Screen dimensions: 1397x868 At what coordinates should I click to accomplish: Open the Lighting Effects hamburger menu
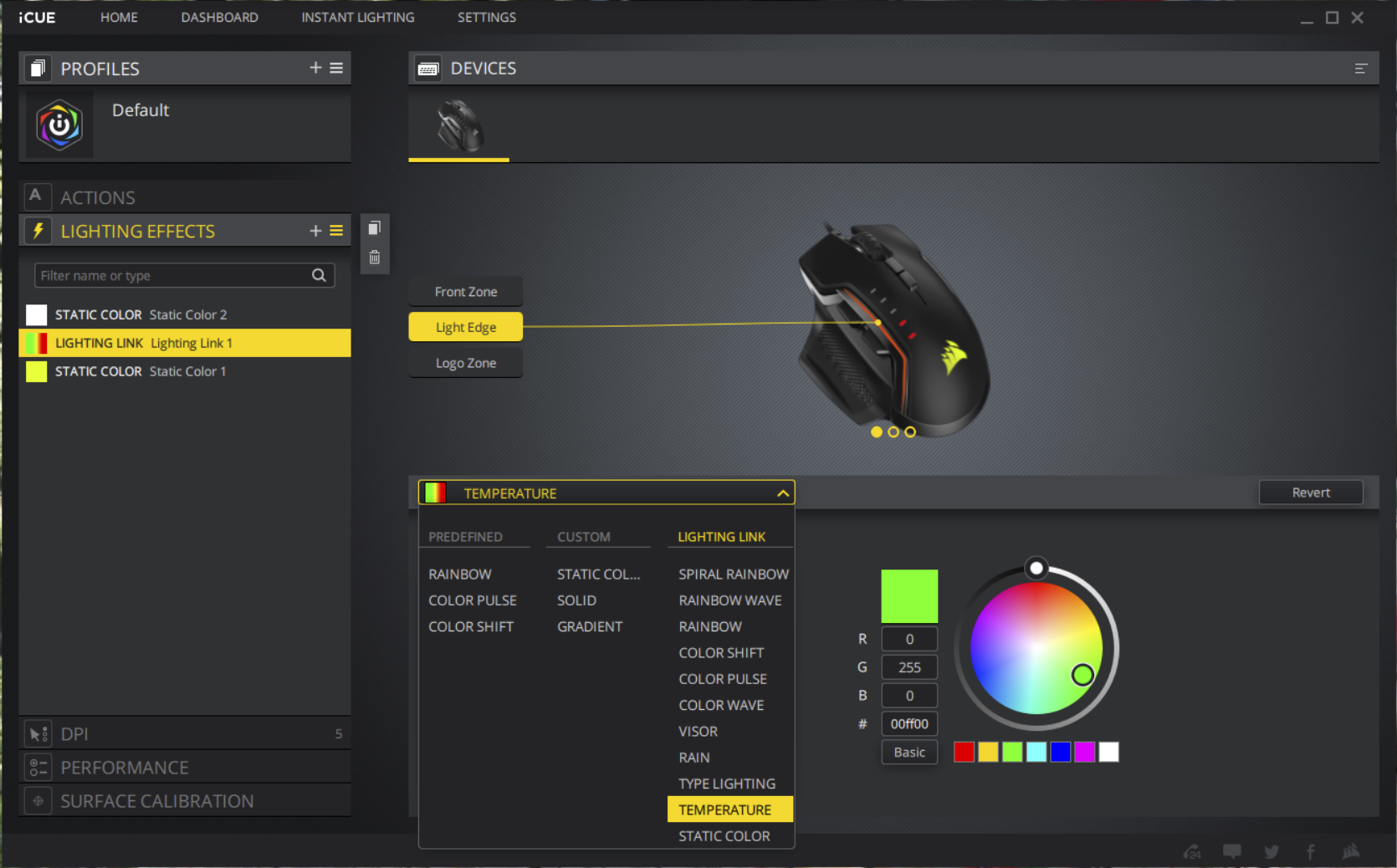(336, 231)
